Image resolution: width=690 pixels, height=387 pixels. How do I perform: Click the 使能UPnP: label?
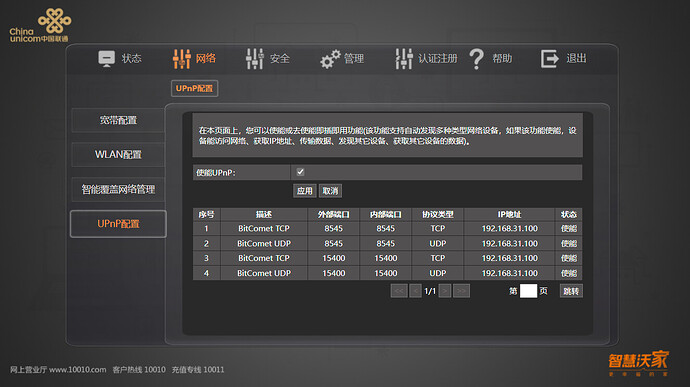216,173
